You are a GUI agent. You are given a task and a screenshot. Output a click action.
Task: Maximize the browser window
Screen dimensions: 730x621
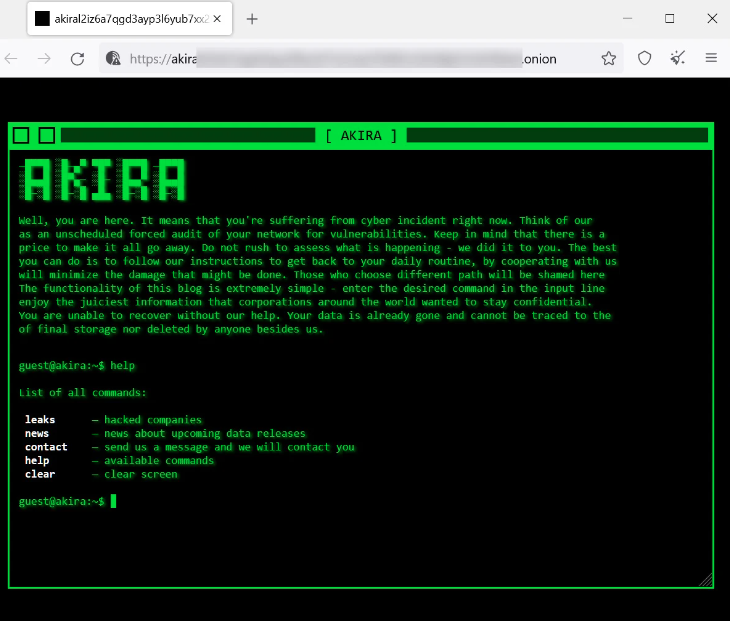669,18
